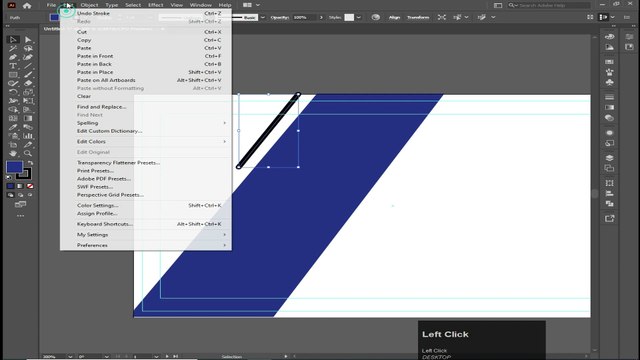Choose the Lasso tool
The image size is (640, 360).
(28, 48)
